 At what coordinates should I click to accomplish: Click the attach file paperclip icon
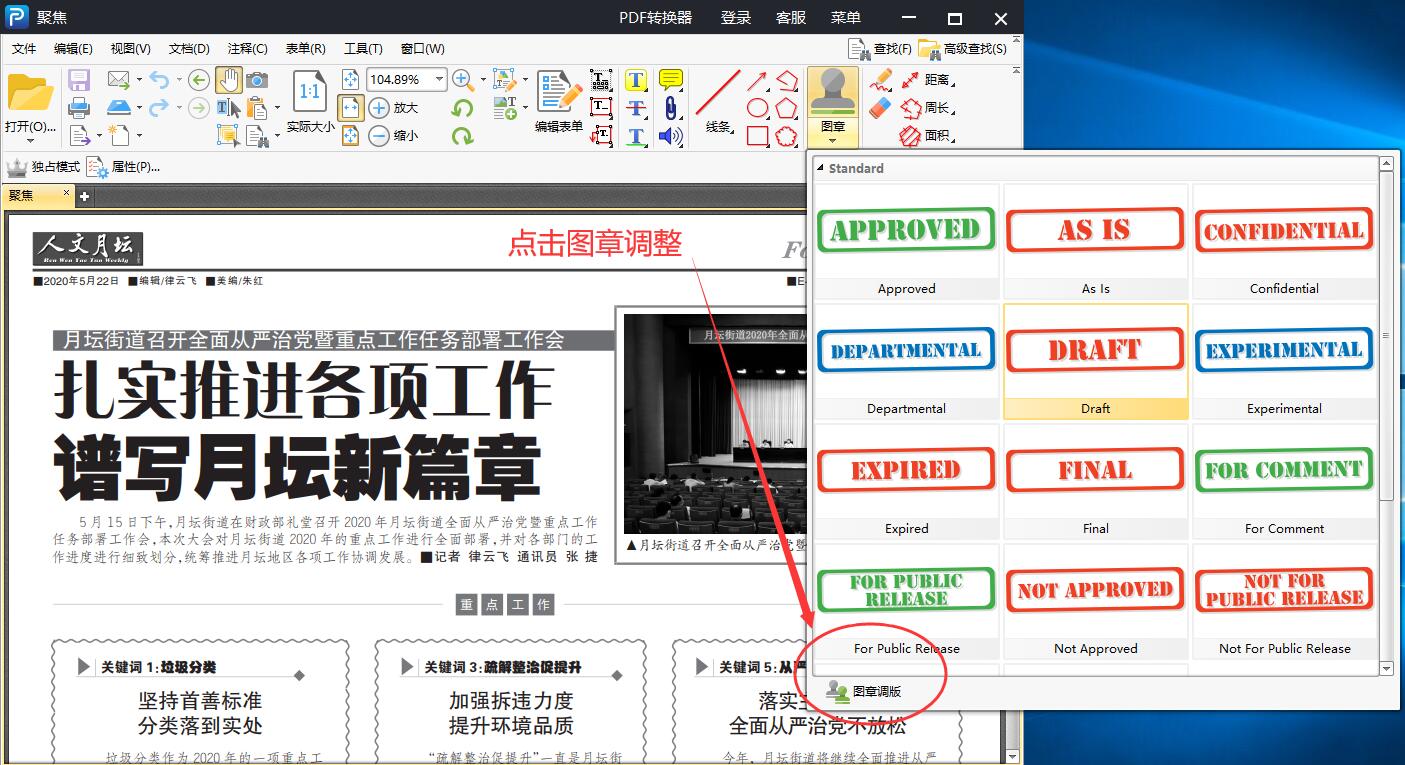coord(671,107)
